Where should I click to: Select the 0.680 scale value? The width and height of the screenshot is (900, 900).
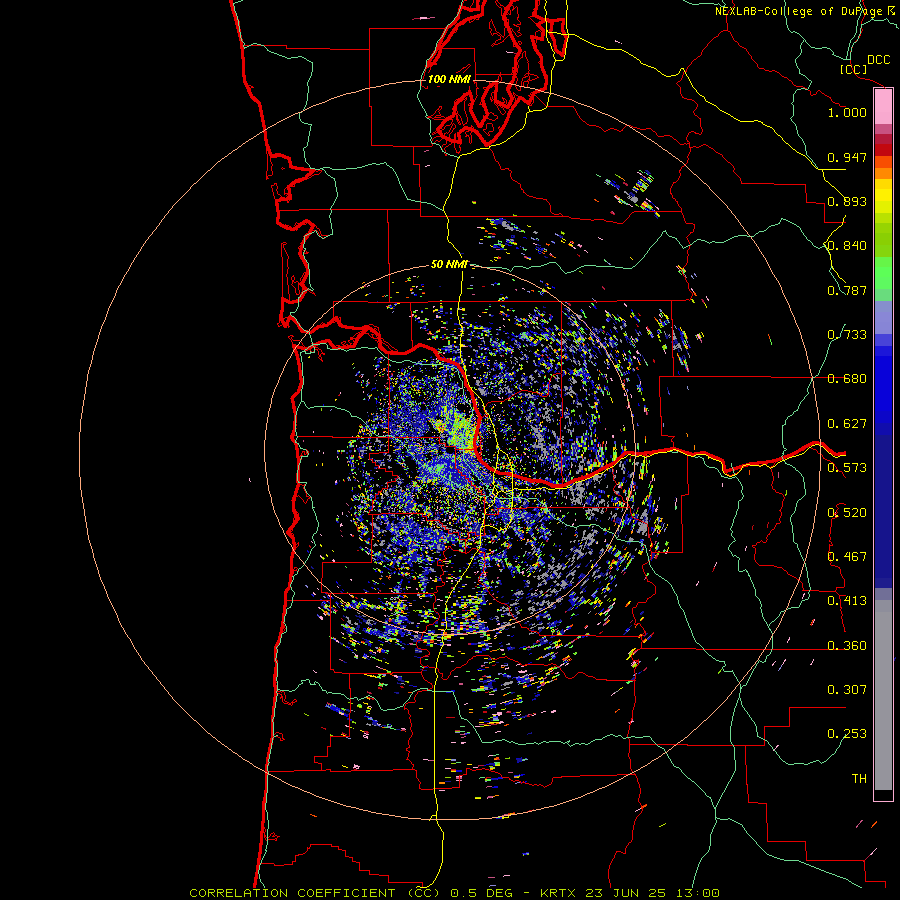(847, 379)
